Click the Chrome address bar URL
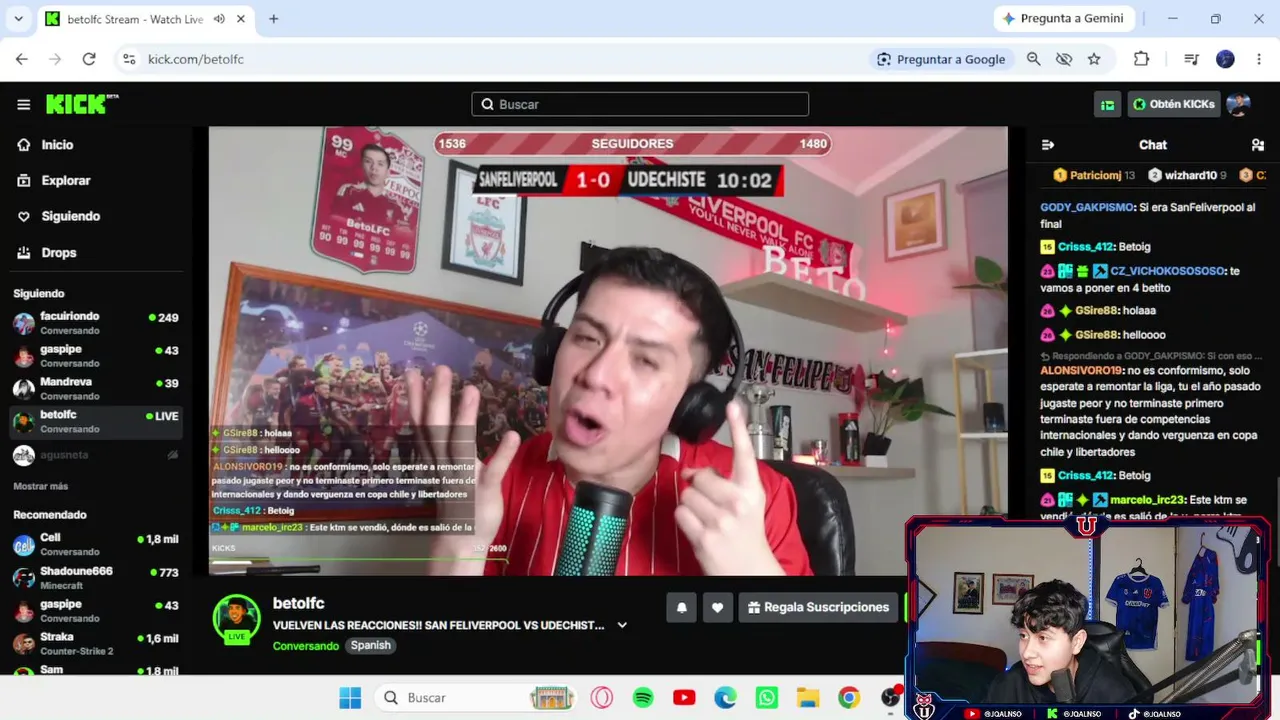This screenshot has width=1280, height=720. tap(196, 59)
